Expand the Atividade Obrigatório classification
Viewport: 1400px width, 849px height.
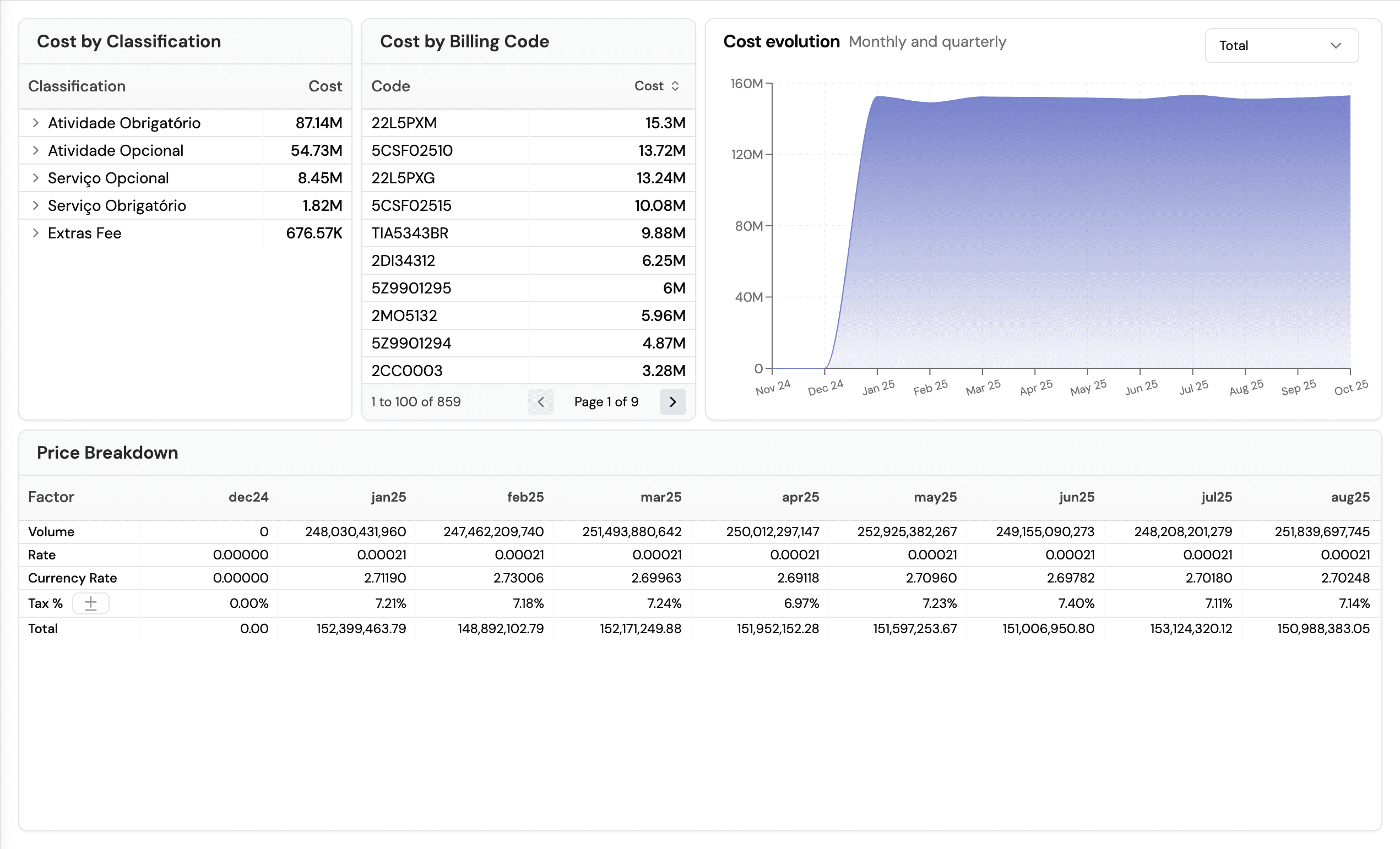[x=36, y=123]
